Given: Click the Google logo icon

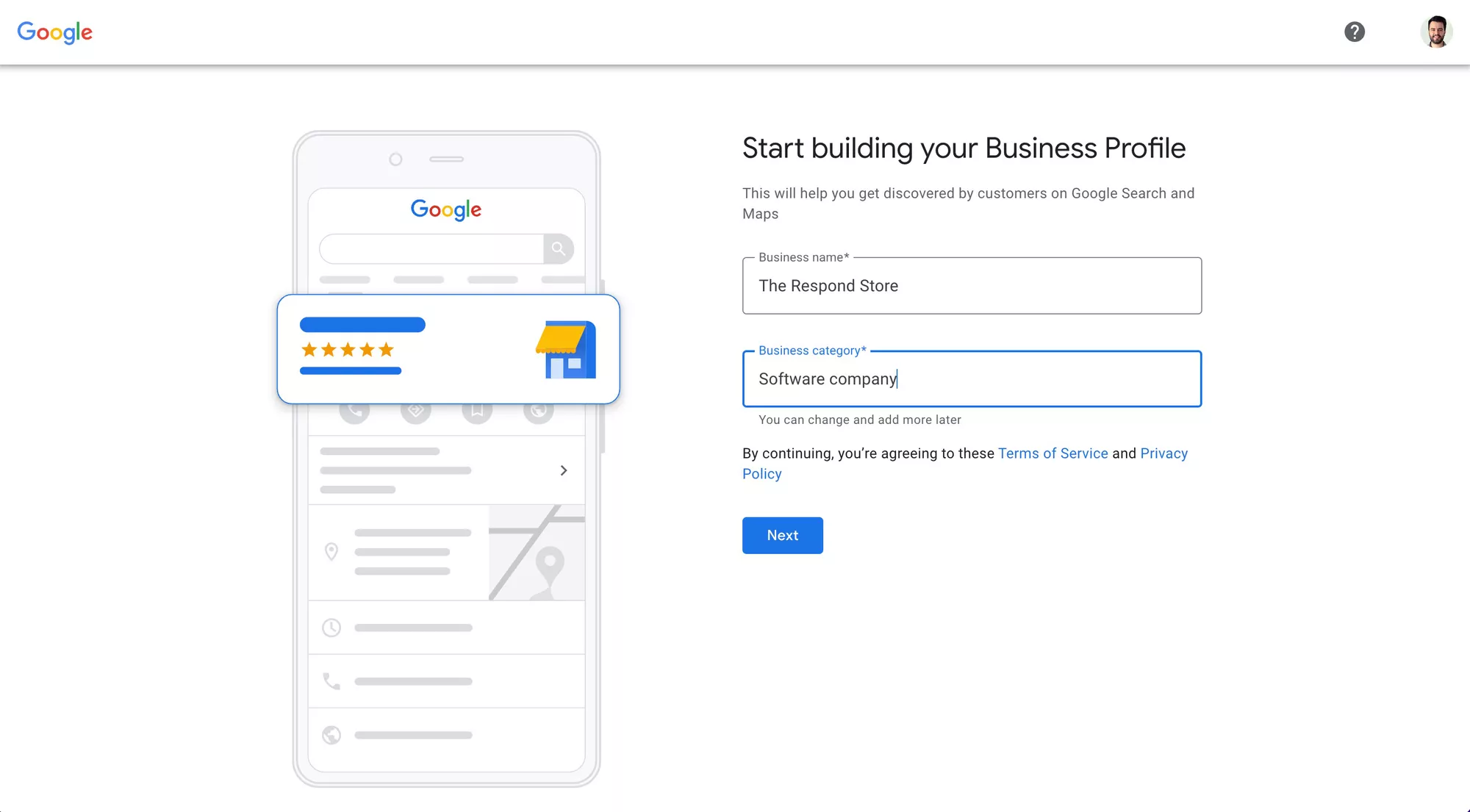Looking at the screenshot, I should pyautogui.click(x=56, y=33).
